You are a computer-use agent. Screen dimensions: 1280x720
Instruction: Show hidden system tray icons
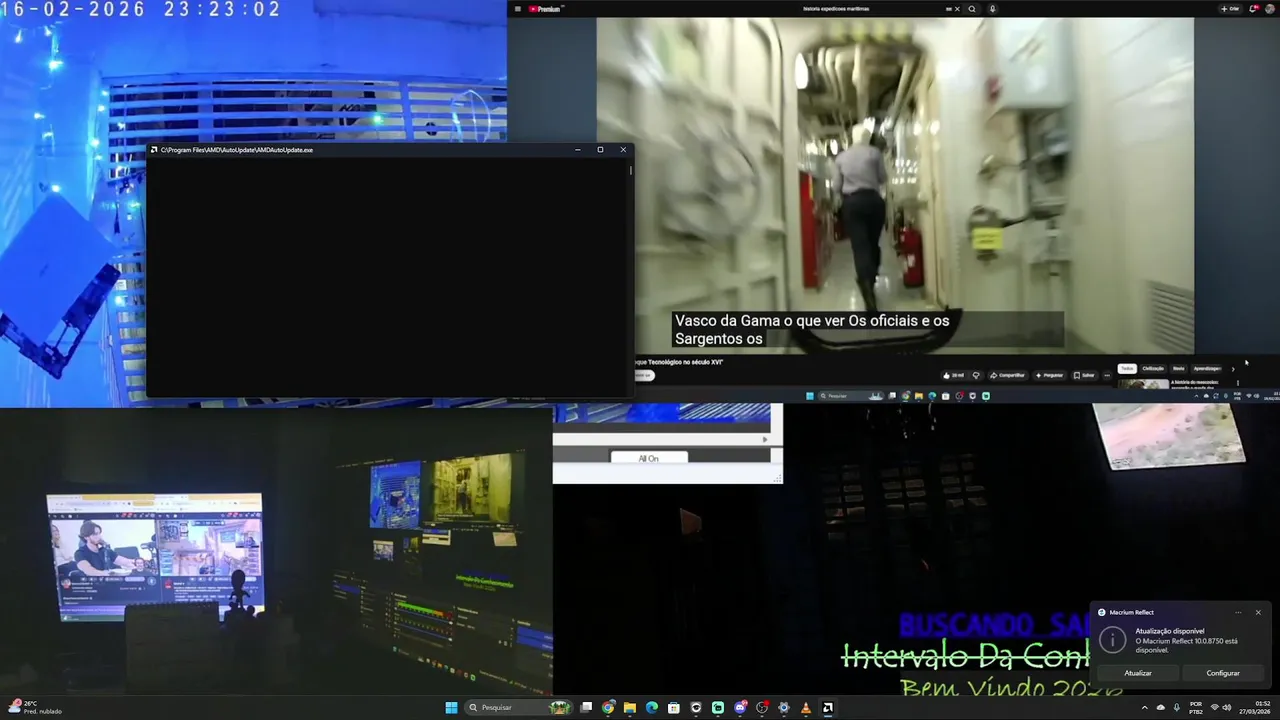[x=1145, y=708]
